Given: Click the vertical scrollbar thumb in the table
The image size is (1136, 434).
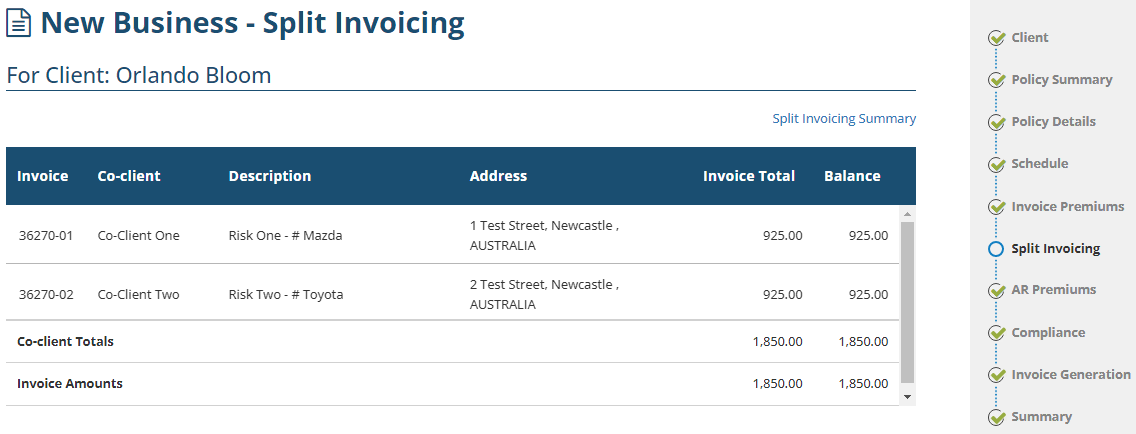Looking at the screenshot, I should (907, 302).
